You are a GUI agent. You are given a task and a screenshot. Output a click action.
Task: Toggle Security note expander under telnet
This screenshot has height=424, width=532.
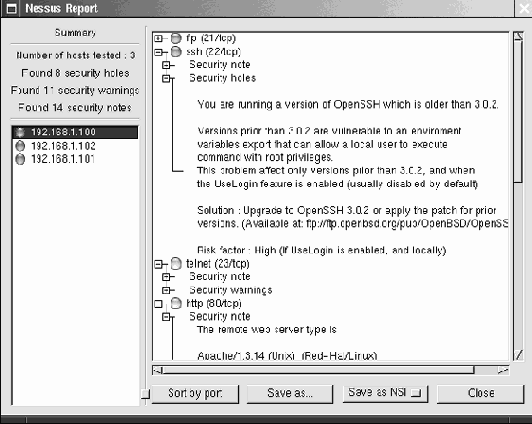166,277
